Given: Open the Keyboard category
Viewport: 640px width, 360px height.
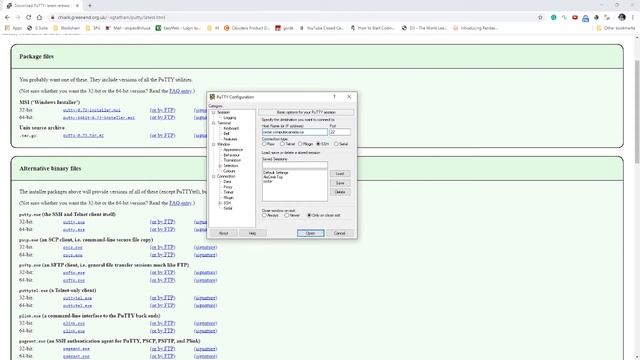Looking at the screenshot, I should click(x=231, y=128).
